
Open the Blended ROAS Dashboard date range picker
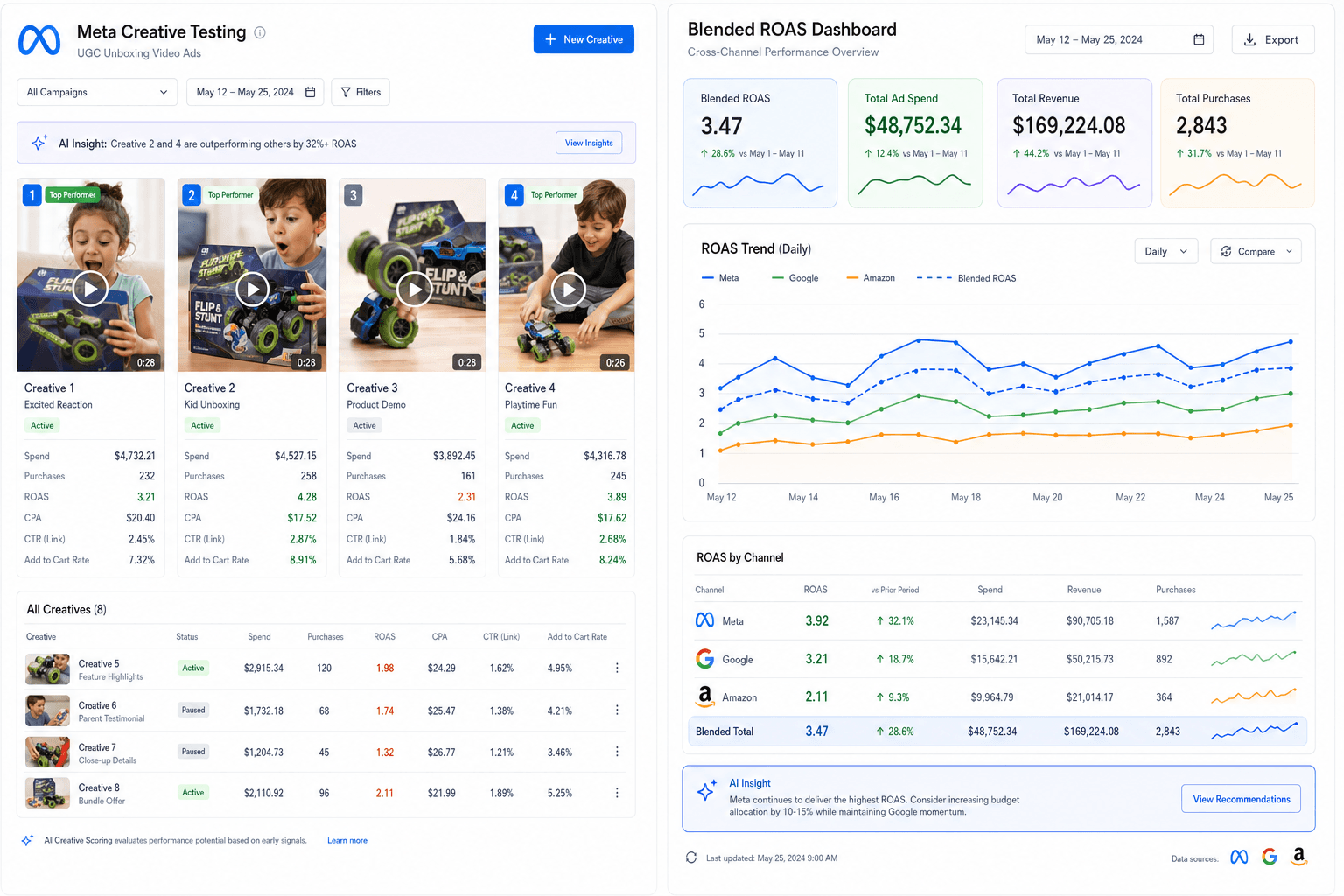pyautogui.click(x=1119, y=39)
